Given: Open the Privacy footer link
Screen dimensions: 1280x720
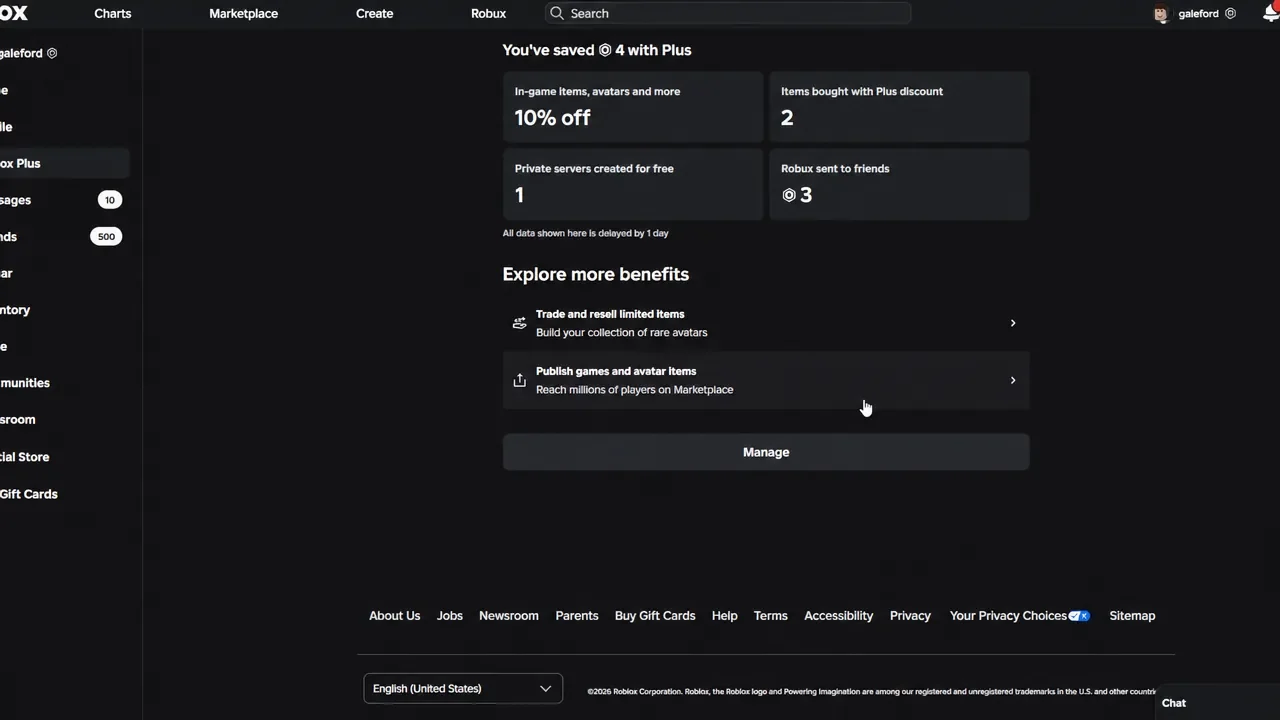Looking at the screenshot, I should [910, 616].
